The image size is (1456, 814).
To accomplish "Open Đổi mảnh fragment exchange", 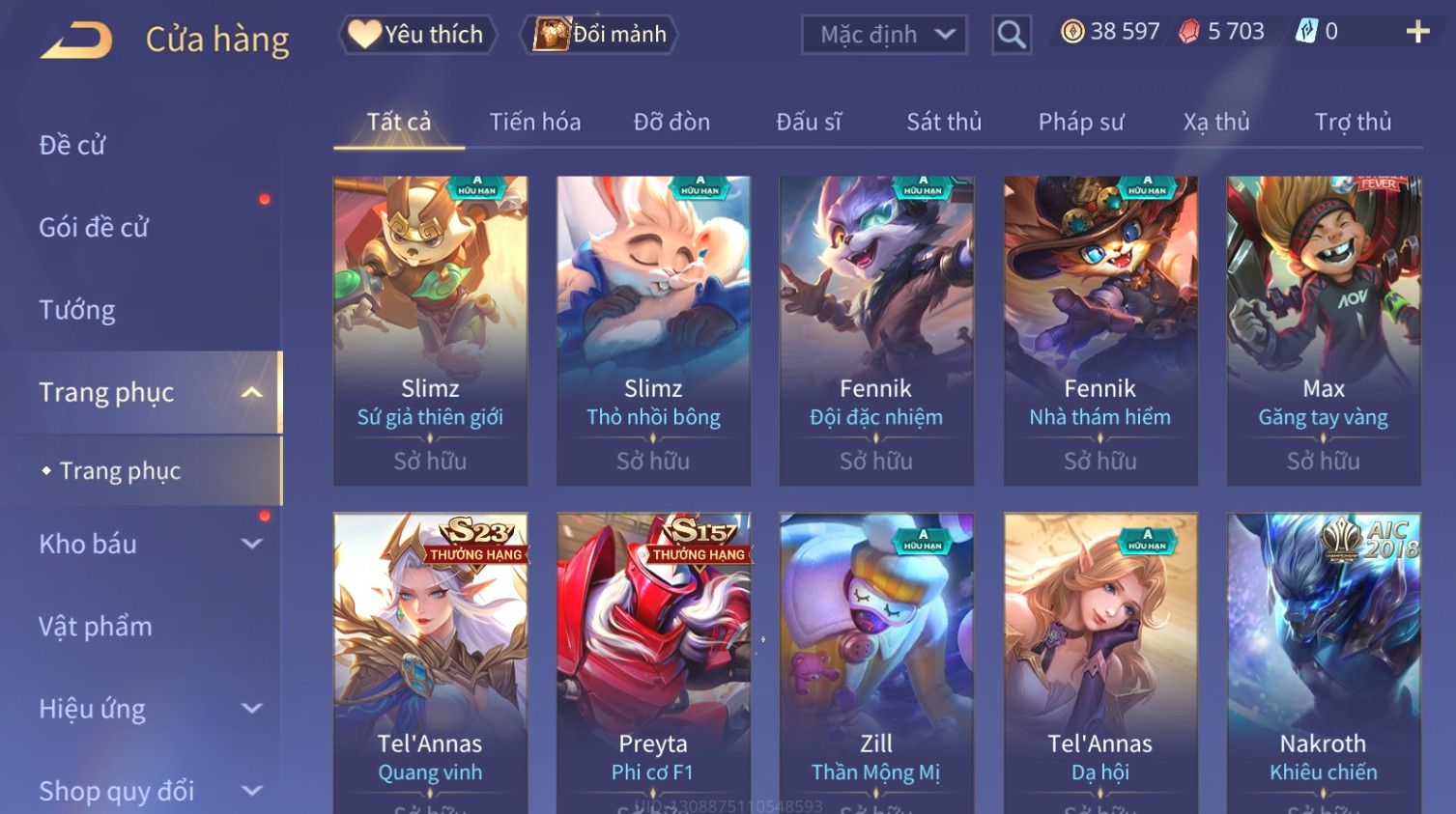I will coord(600,35).
